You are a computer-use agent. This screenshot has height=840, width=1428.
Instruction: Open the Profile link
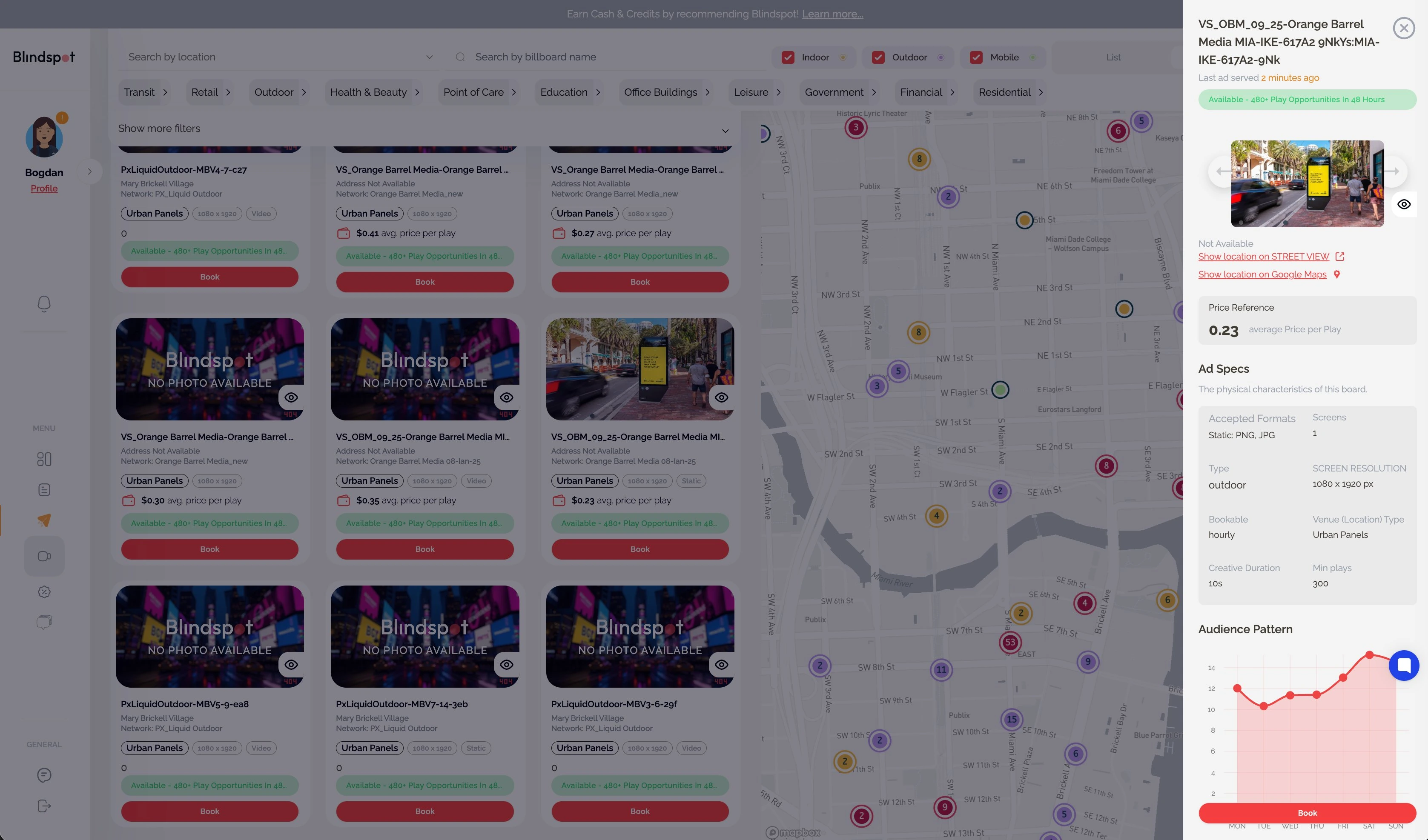pyautogui.click(x=43, y=189)
